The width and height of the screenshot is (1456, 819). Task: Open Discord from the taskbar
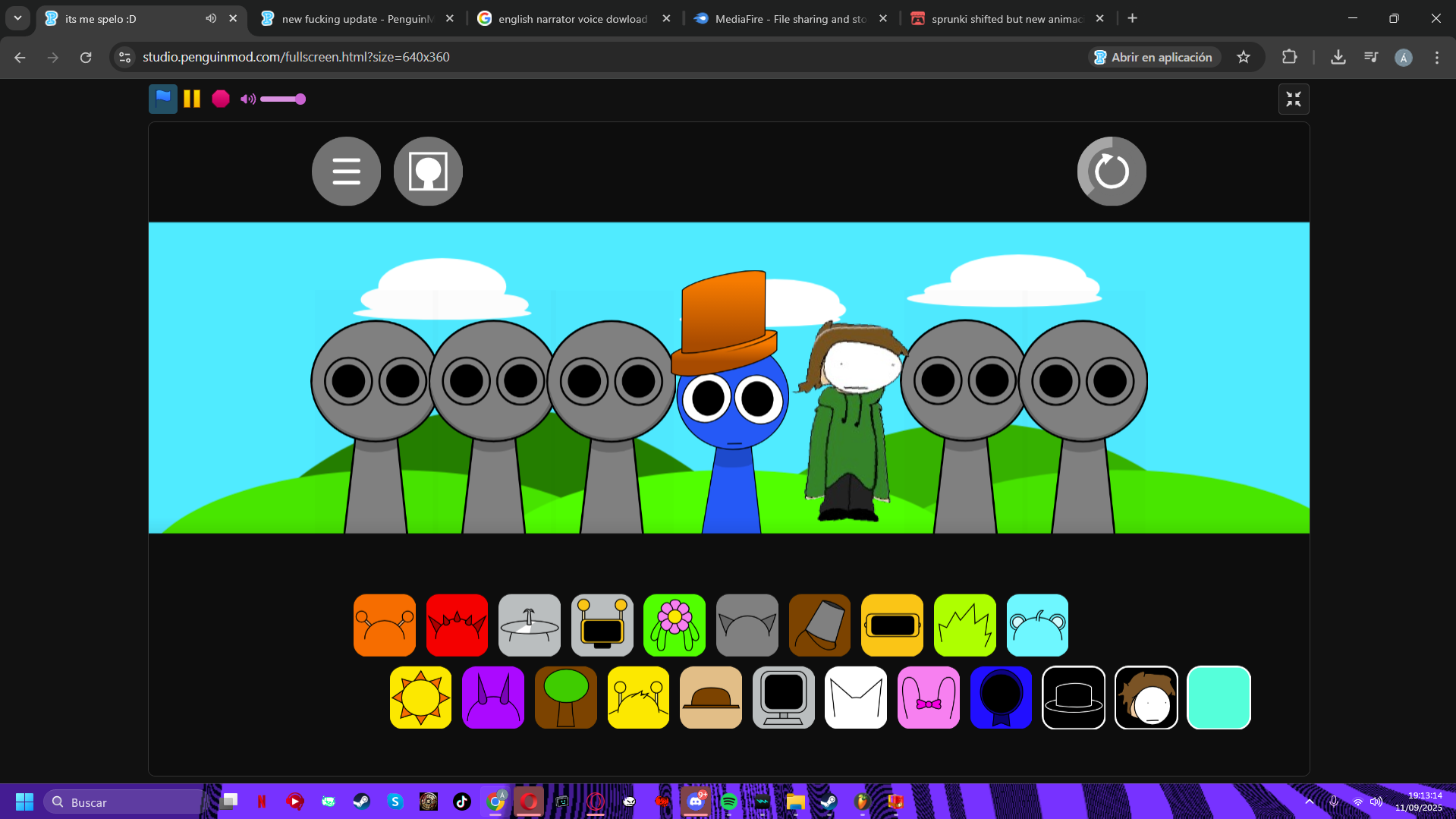695,802
